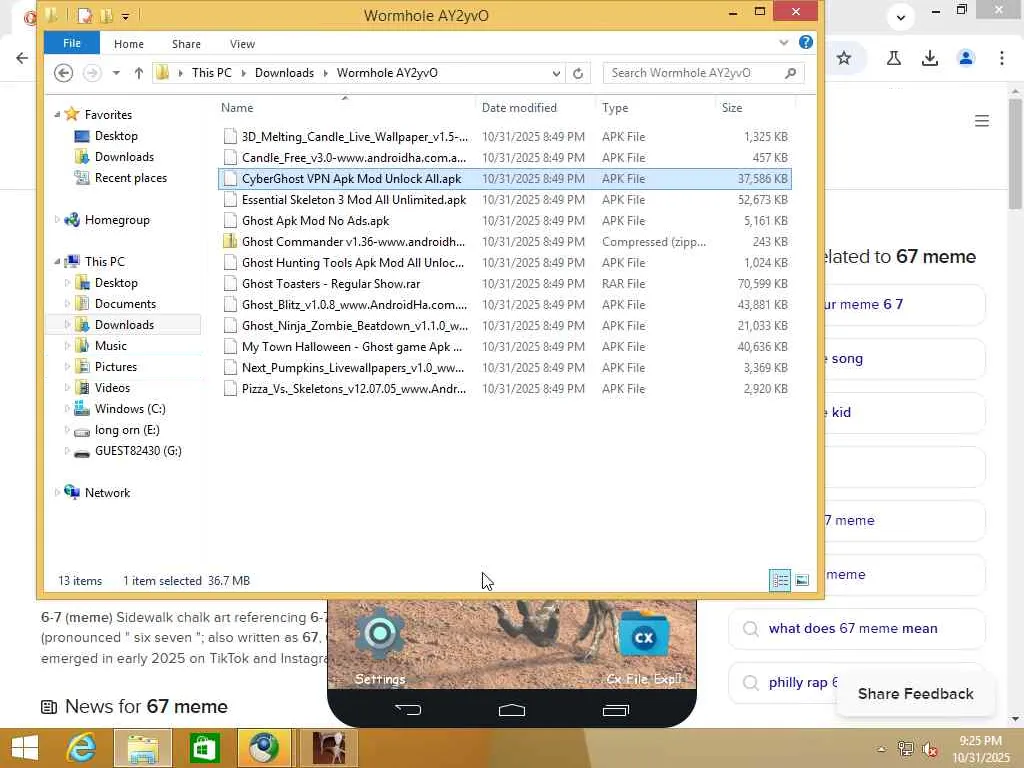
Task: Open address bar history dropdown
Action: coord(556,73)
